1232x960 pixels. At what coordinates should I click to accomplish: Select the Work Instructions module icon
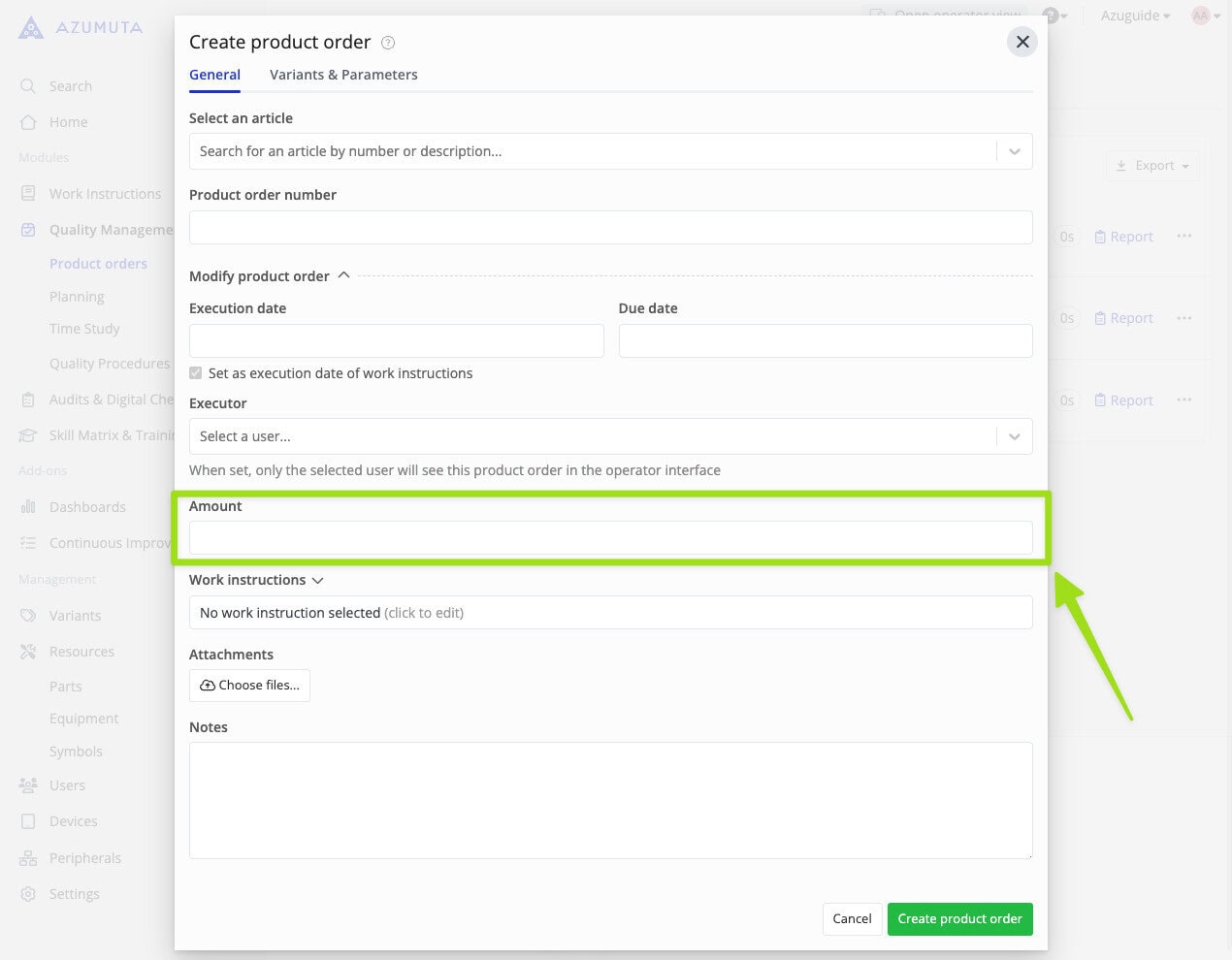coord(27,193)
